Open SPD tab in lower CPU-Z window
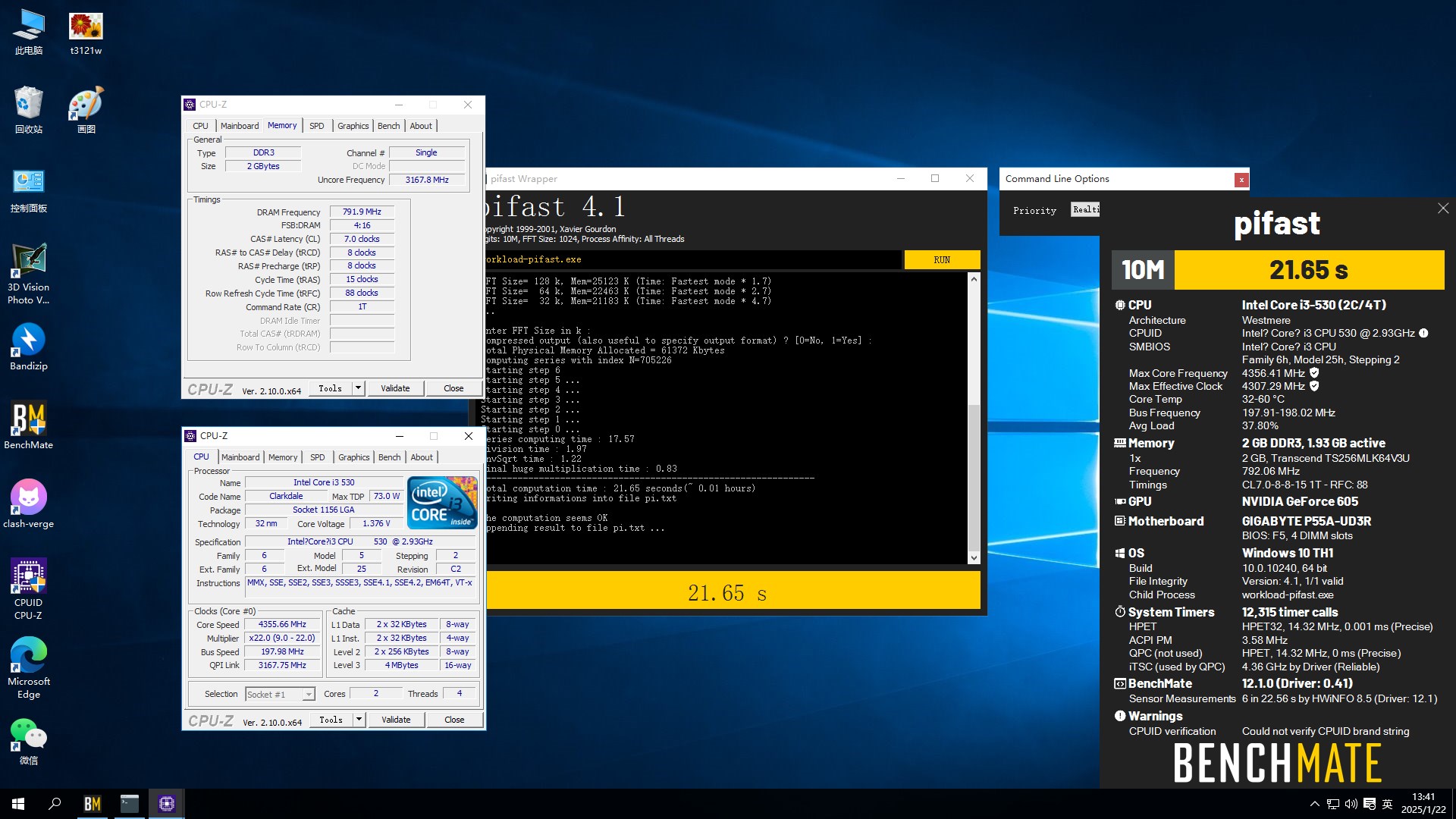 click(318, 457)
